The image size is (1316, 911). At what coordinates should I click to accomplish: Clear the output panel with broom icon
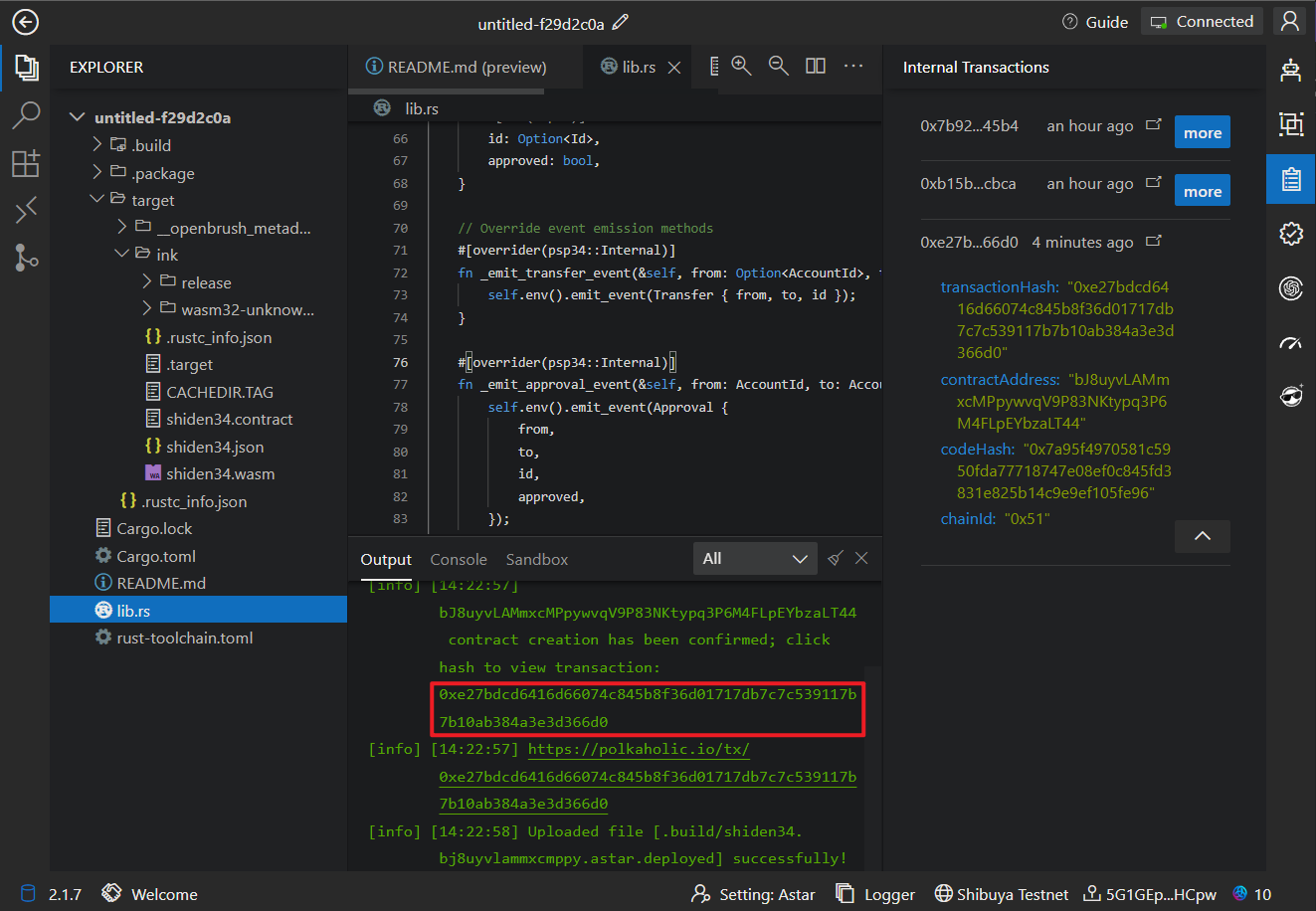click(836, 559)
